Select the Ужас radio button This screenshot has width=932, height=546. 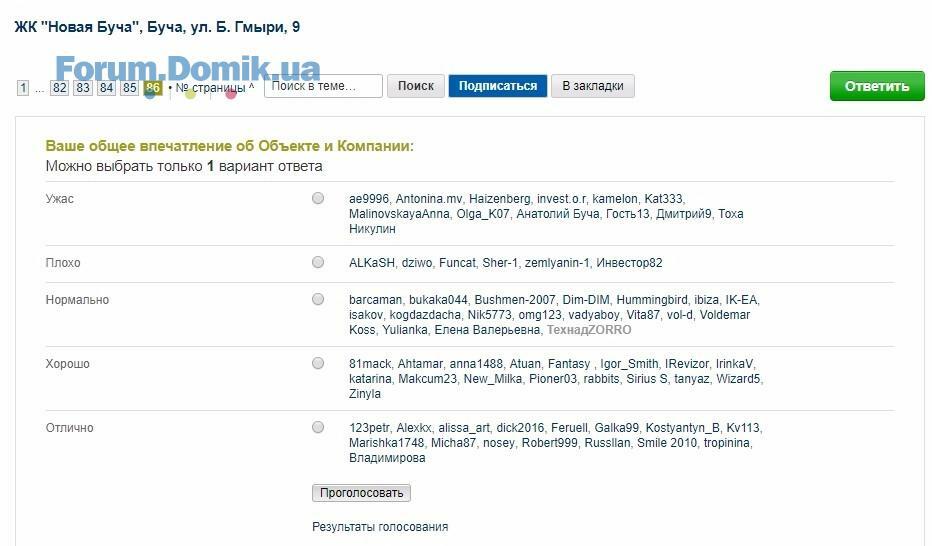[318, 198]
